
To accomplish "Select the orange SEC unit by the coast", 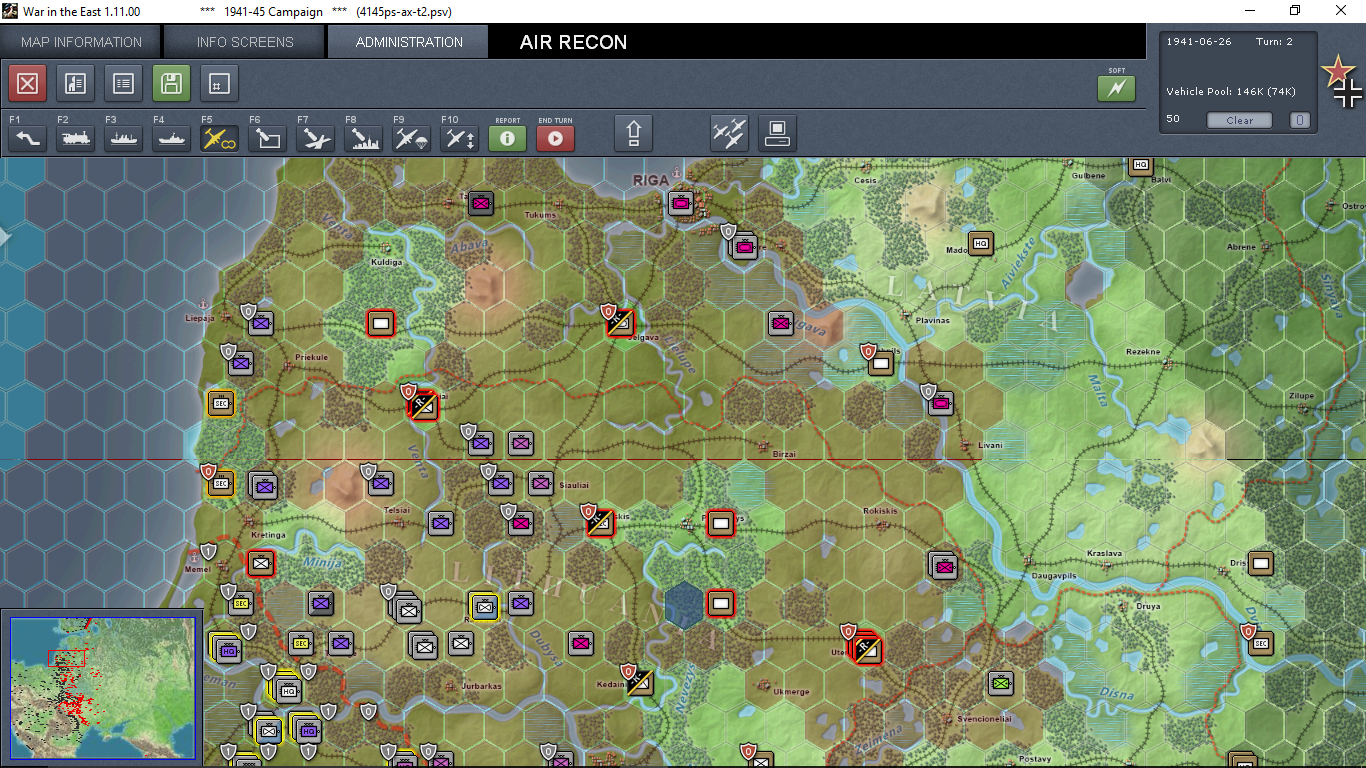I will (x=221, y=403).
